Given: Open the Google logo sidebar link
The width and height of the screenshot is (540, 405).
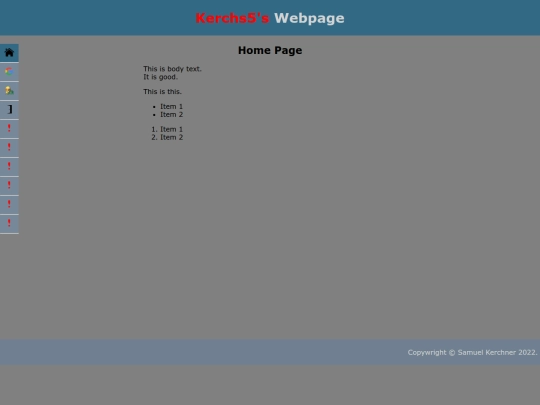Looking at the screenshot, I should 9,72.
